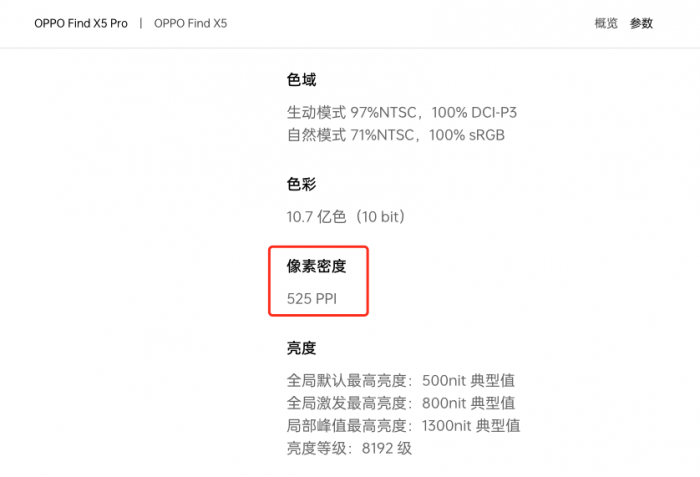This screenshot has width=700, height=477.
Task: Select the 525 PPI value
Action: pyautogui.click(x=313, y=298)
